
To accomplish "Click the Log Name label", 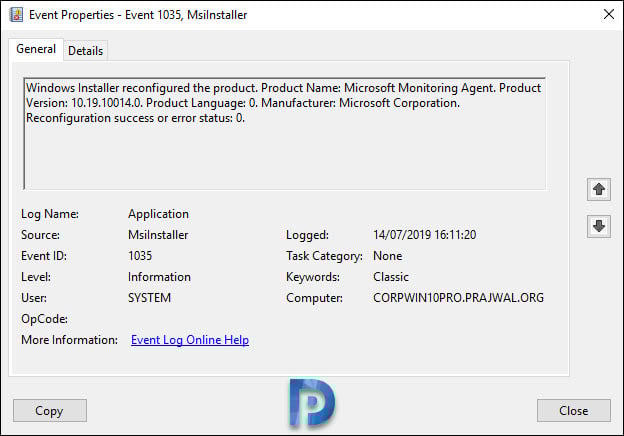I will click(x=50, y=214).
